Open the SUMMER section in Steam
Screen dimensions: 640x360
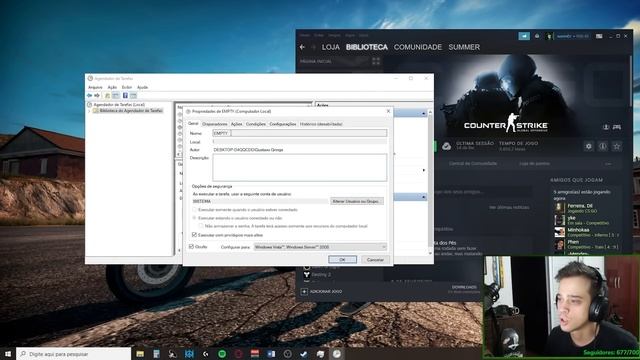(x=464, y=47)
